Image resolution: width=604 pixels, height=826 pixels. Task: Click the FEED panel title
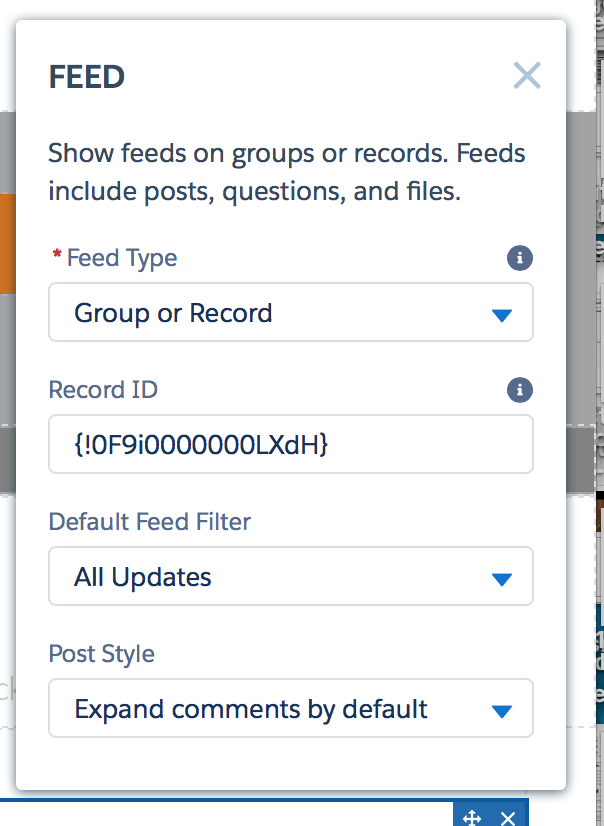87,77
